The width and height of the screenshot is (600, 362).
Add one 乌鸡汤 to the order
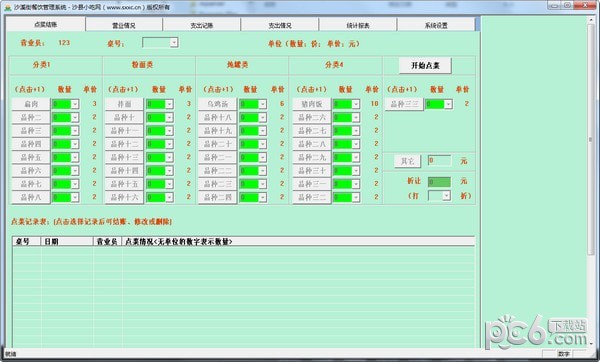pyautogui.click(x=217, y=104)
